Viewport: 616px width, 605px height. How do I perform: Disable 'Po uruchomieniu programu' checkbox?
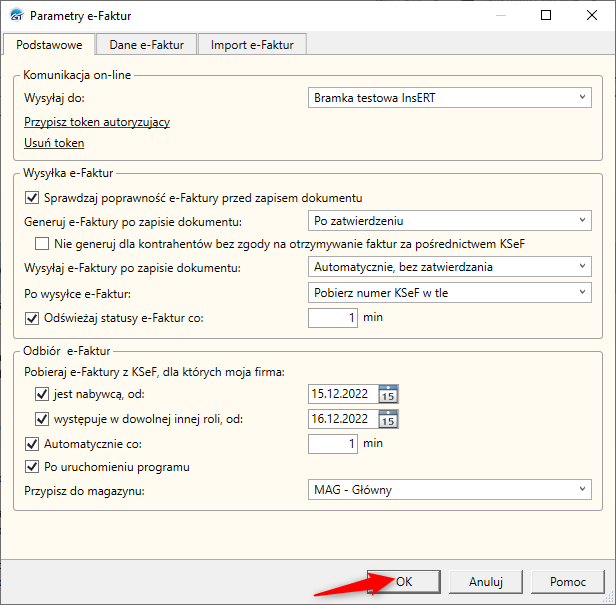pyautogui.click(x=31, y=466)
